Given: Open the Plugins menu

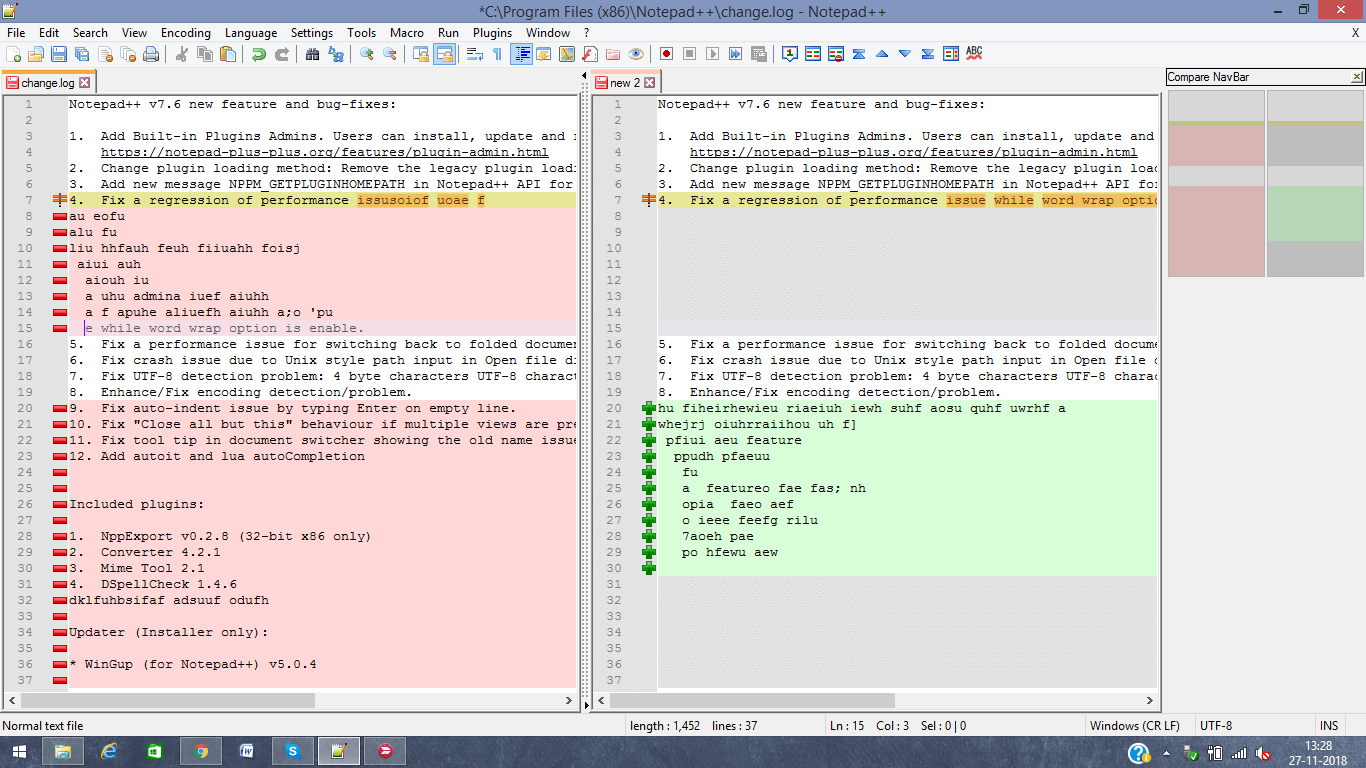Looking at the screenshot, I should 492,33.
